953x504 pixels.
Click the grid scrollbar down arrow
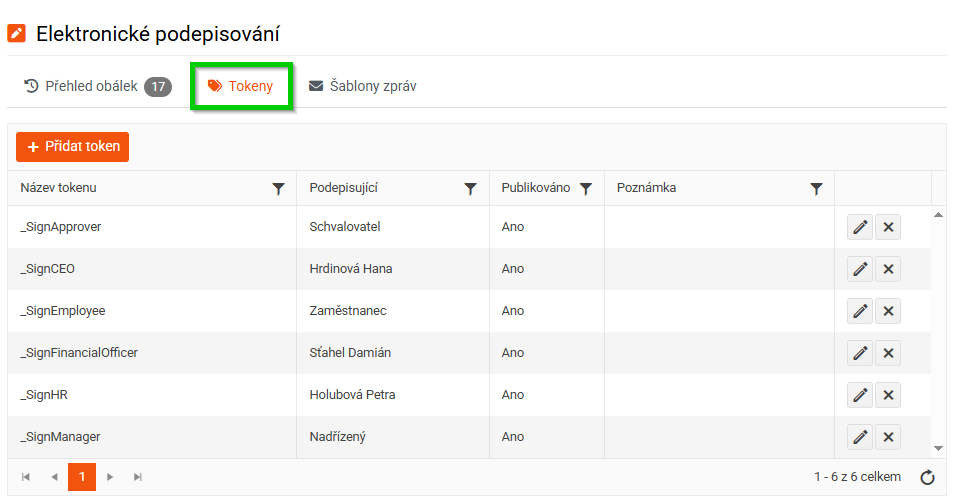click(938, 449)
